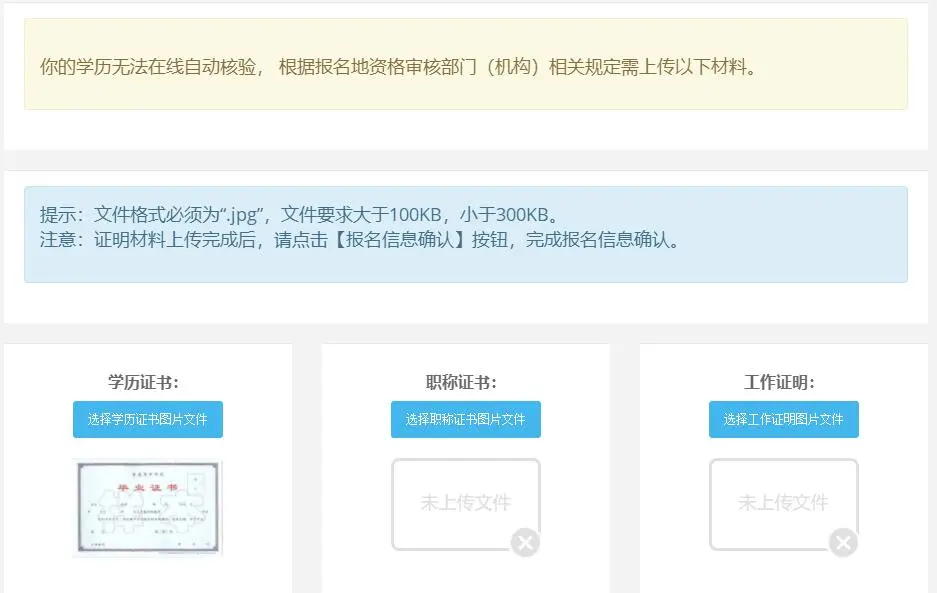Click the X icon on 工作证明 placeholder
This screenshot has height=593, width=937.
843,543
